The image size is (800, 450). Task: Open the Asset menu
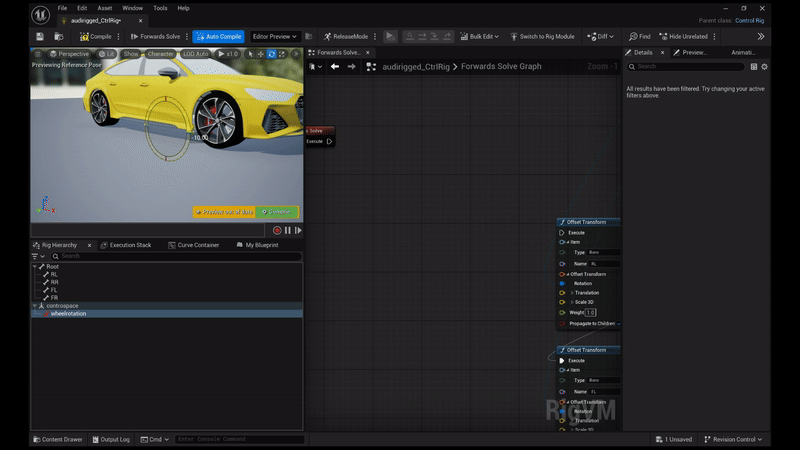[x=105, y=8]
